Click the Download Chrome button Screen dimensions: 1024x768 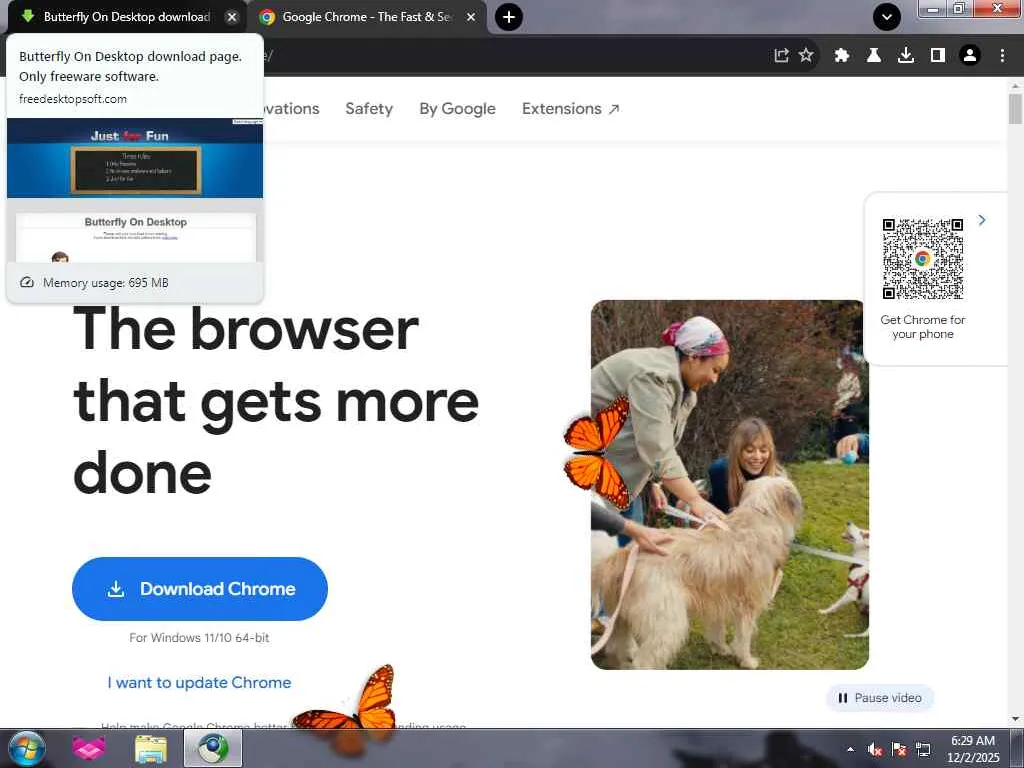[200, 589]
